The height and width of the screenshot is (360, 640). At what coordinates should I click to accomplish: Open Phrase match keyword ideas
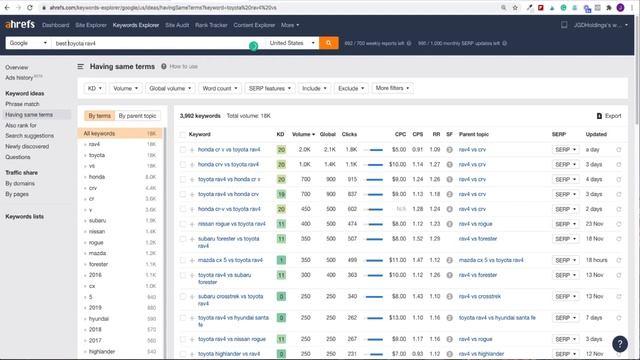click(22, 104)
